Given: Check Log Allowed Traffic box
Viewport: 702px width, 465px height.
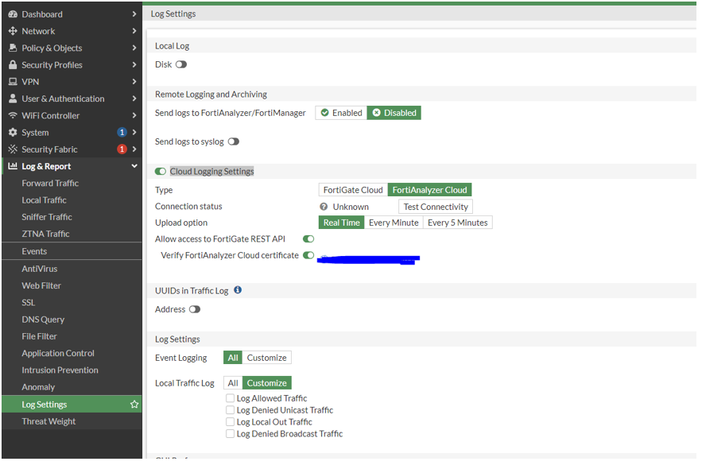Looking at the screenshot, I should pyautogui.click(x=230, y=398).
